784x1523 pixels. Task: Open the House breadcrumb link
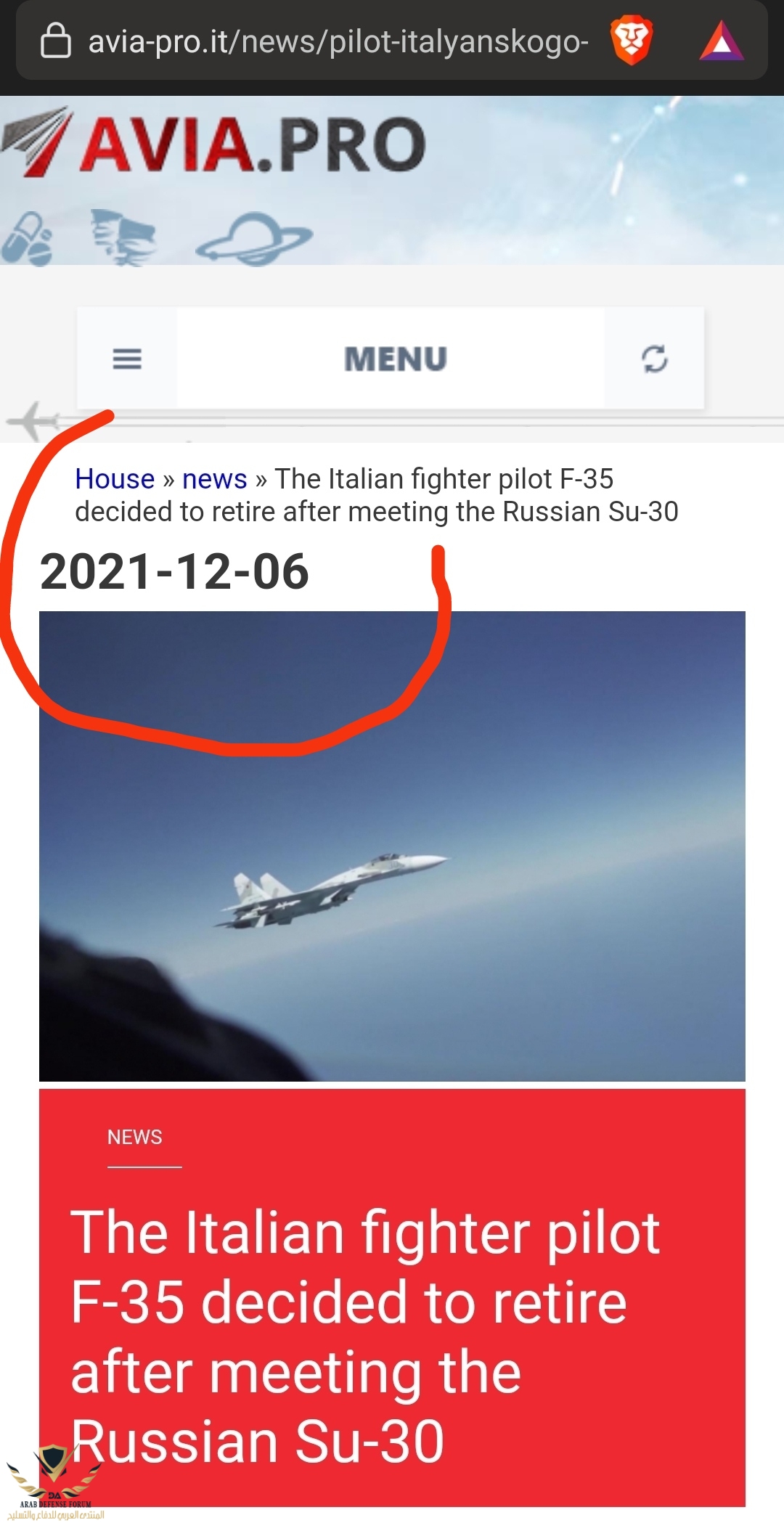tap(115, 479)
